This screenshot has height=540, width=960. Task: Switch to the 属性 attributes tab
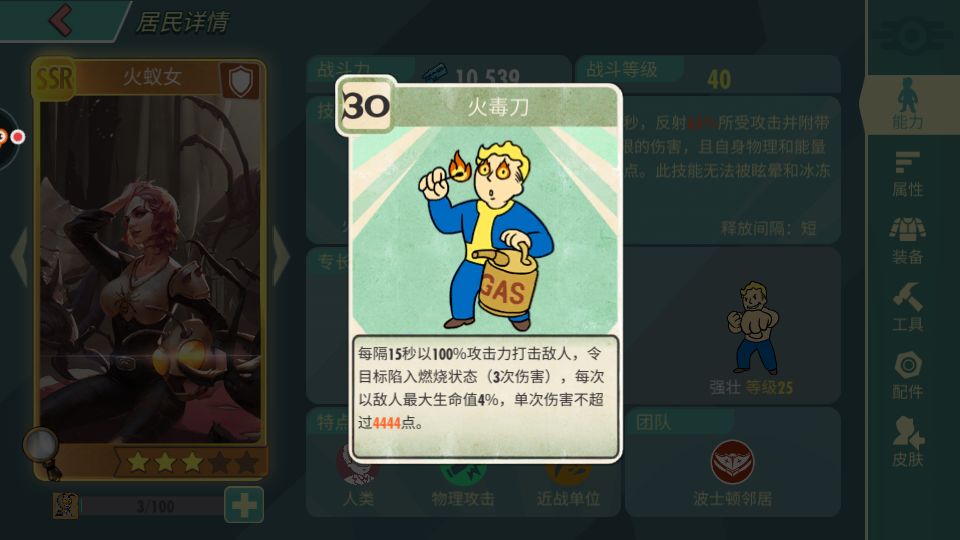[907, 174]
